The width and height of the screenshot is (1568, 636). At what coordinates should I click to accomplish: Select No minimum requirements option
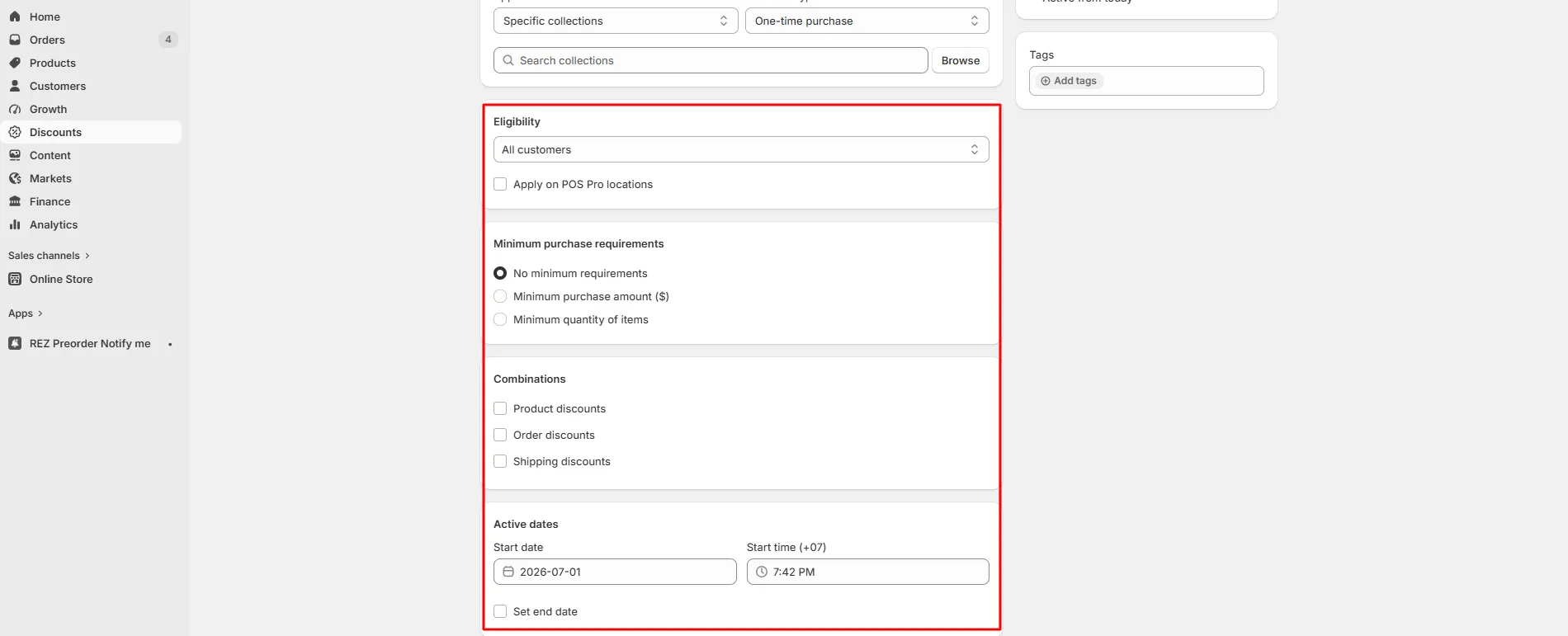coord(500,273)
